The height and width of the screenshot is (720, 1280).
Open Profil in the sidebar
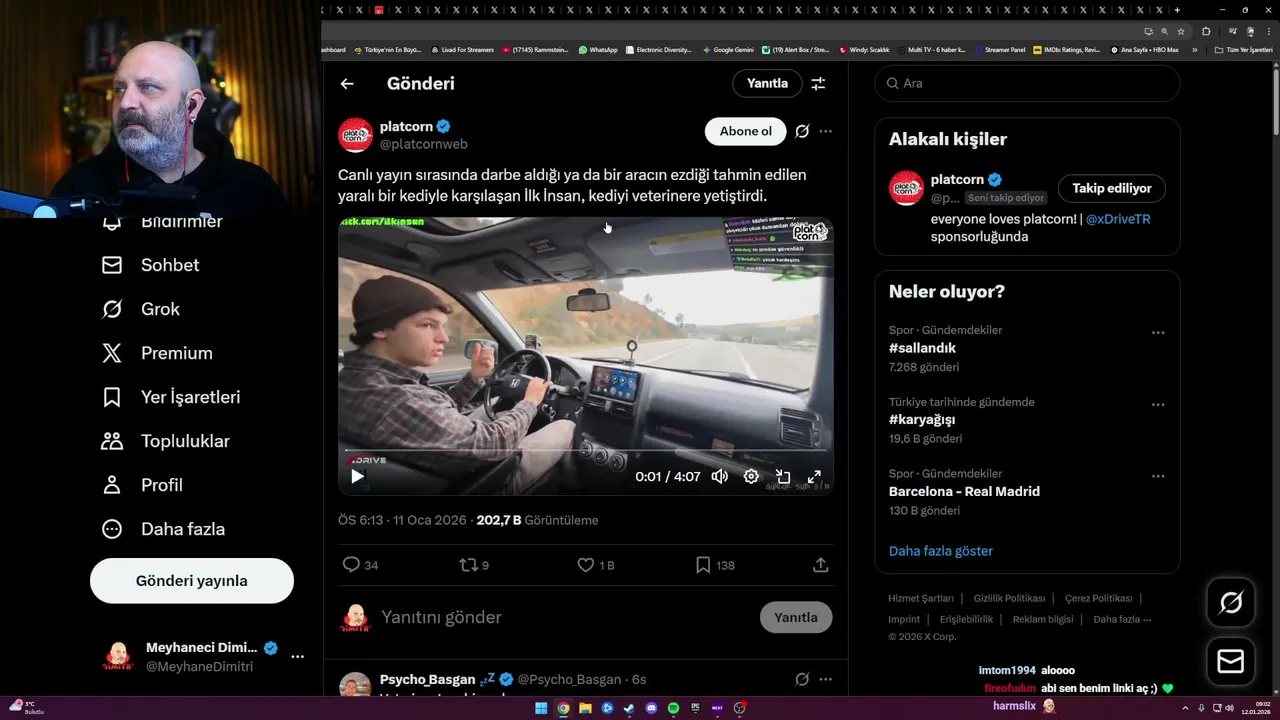pyautogui.click(x=142, y=485)
